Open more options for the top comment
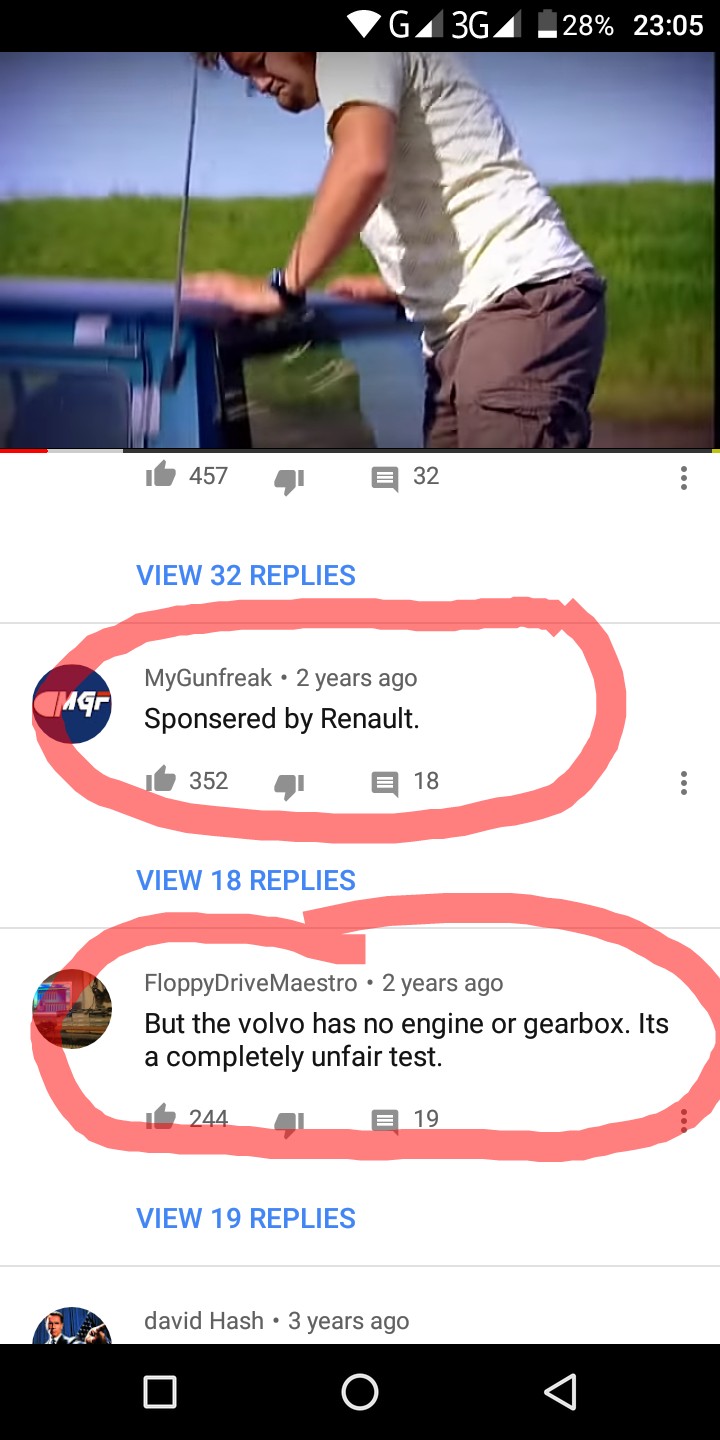Image resolution: width=720 pixels, height=1440 pixels. (x=684, y=478)
